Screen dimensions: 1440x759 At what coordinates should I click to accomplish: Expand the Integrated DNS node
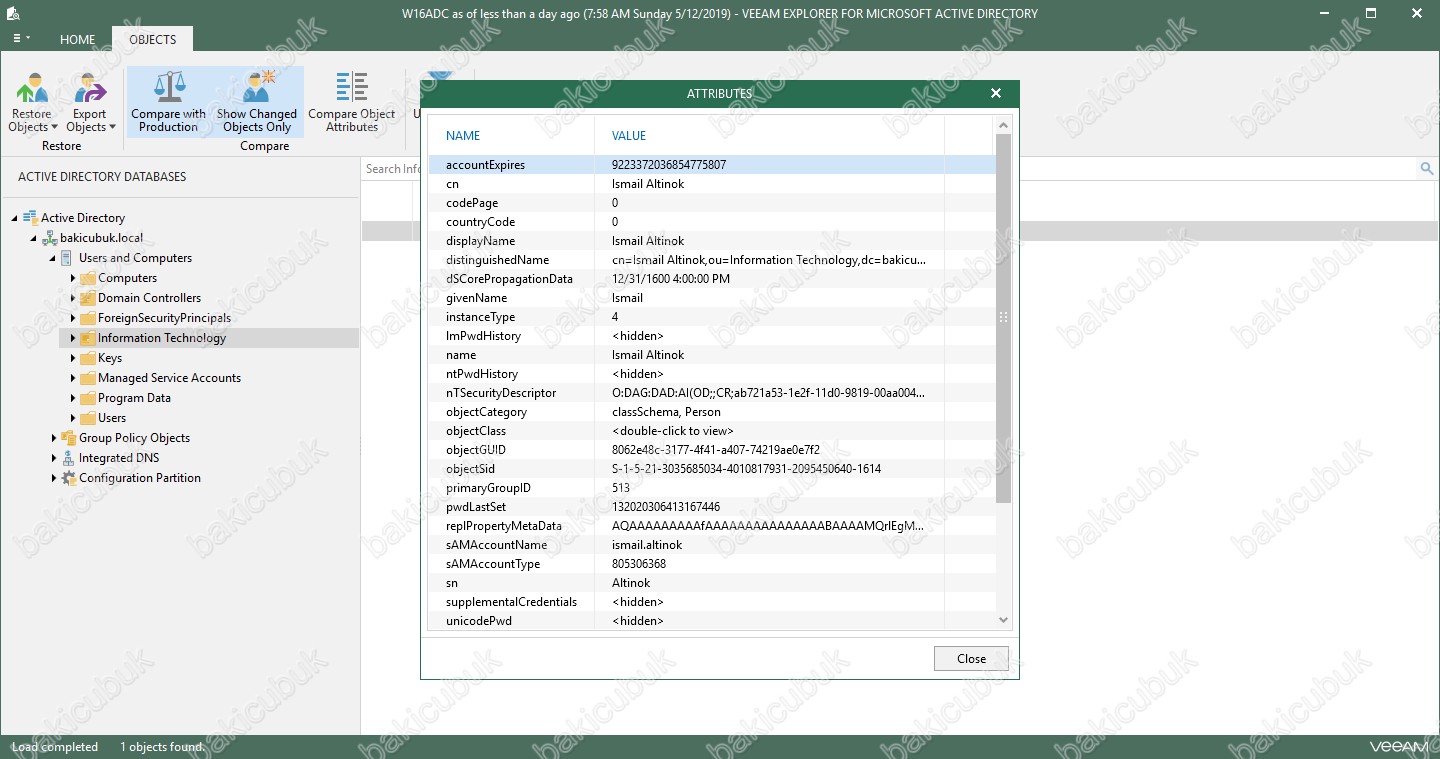53,458
